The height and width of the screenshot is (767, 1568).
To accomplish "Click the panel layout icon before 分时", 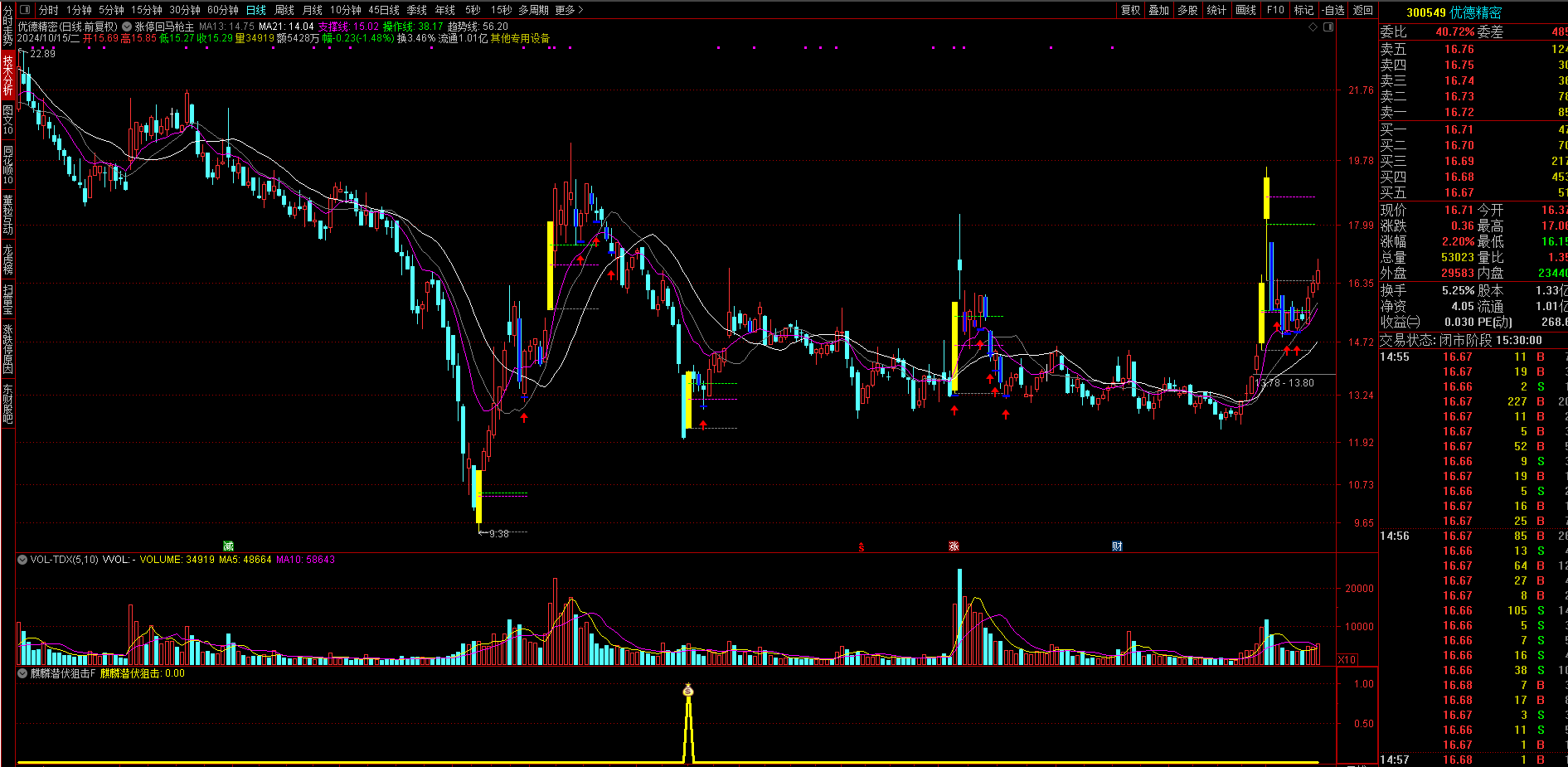I will 25,10.
